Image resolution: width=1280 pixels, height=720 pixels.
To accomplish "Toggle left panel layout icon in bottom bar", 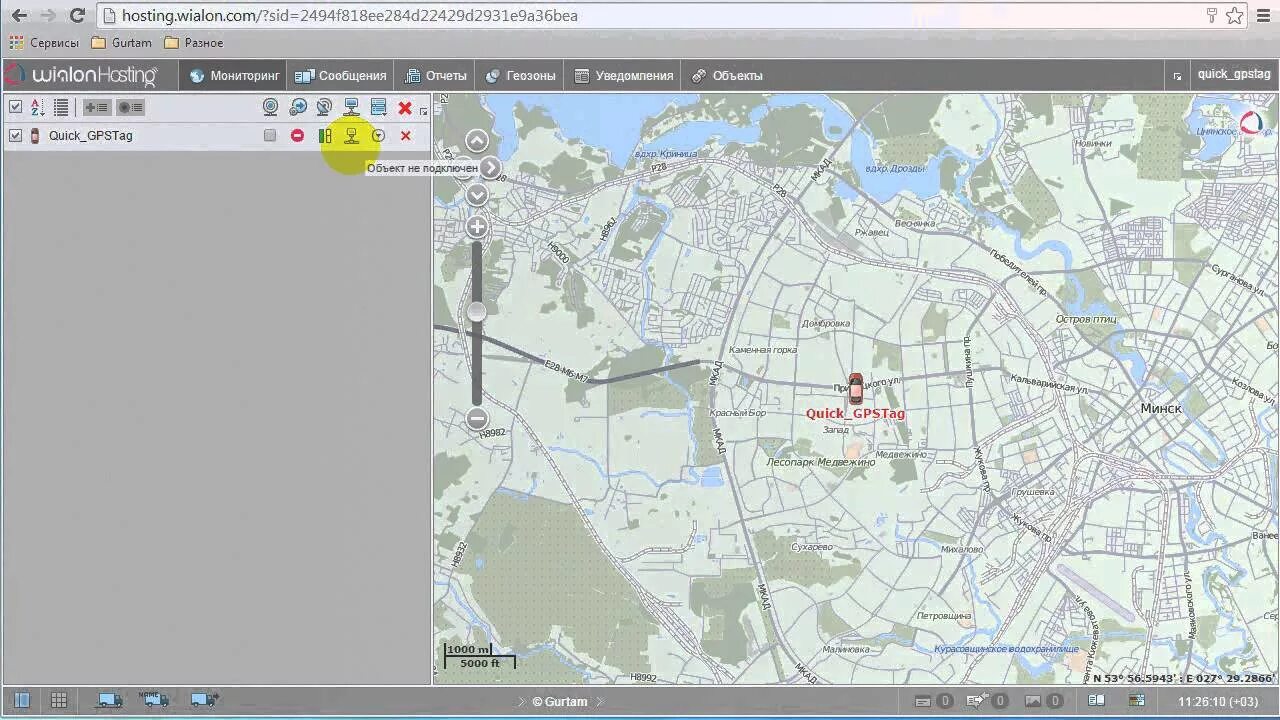I will (x=21, y=701).
